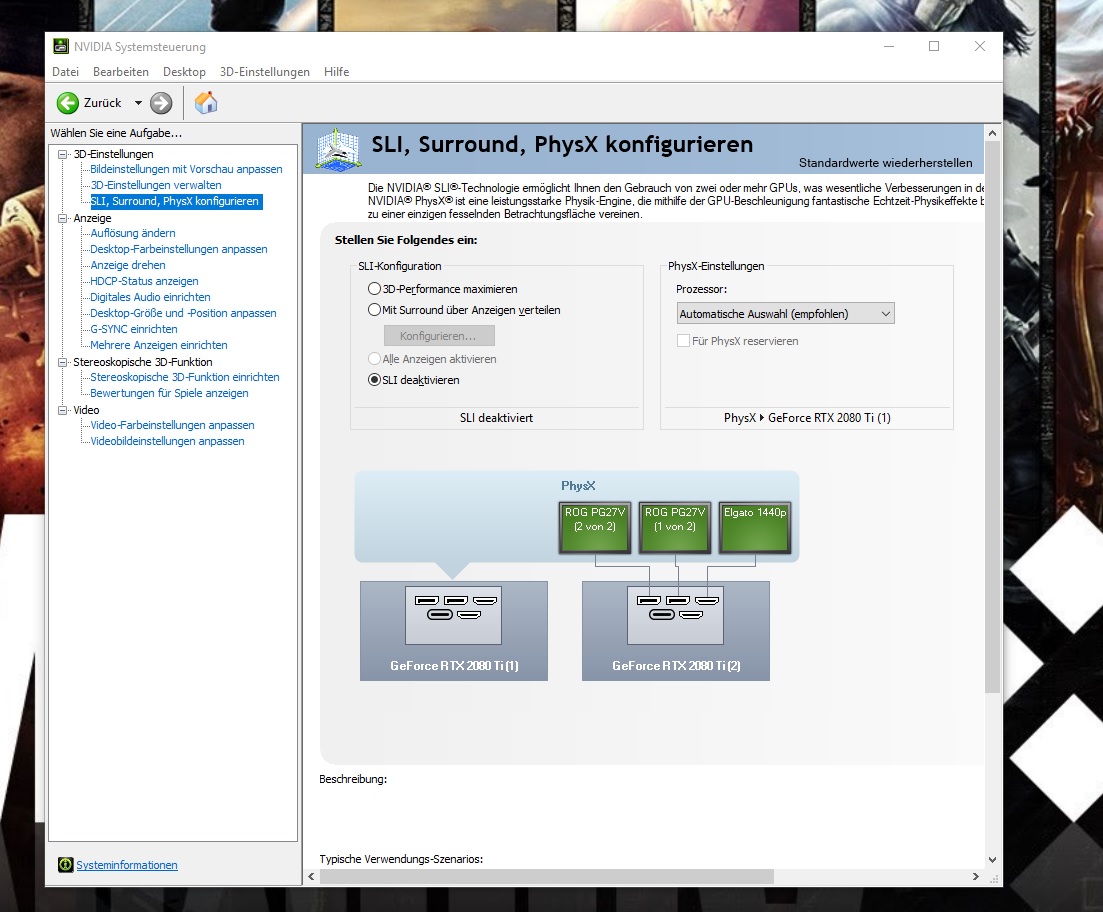This screenshot has width=1103, height=912.
Task: Open the Datei menu
Action: [x=65, y=72]
